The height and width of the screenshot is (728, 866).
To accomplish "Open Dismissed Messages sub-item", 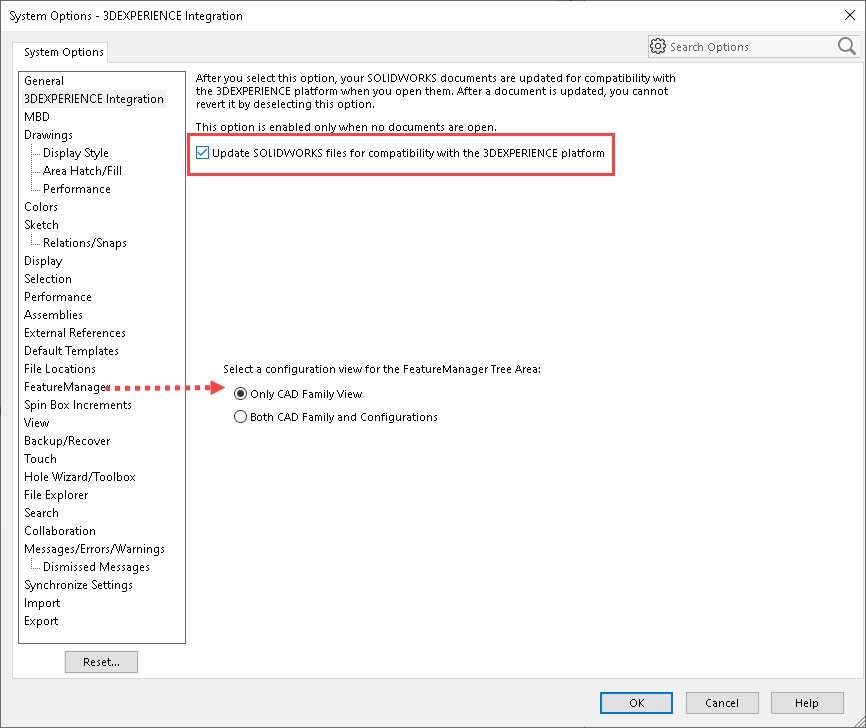I will tap(97, 567).
